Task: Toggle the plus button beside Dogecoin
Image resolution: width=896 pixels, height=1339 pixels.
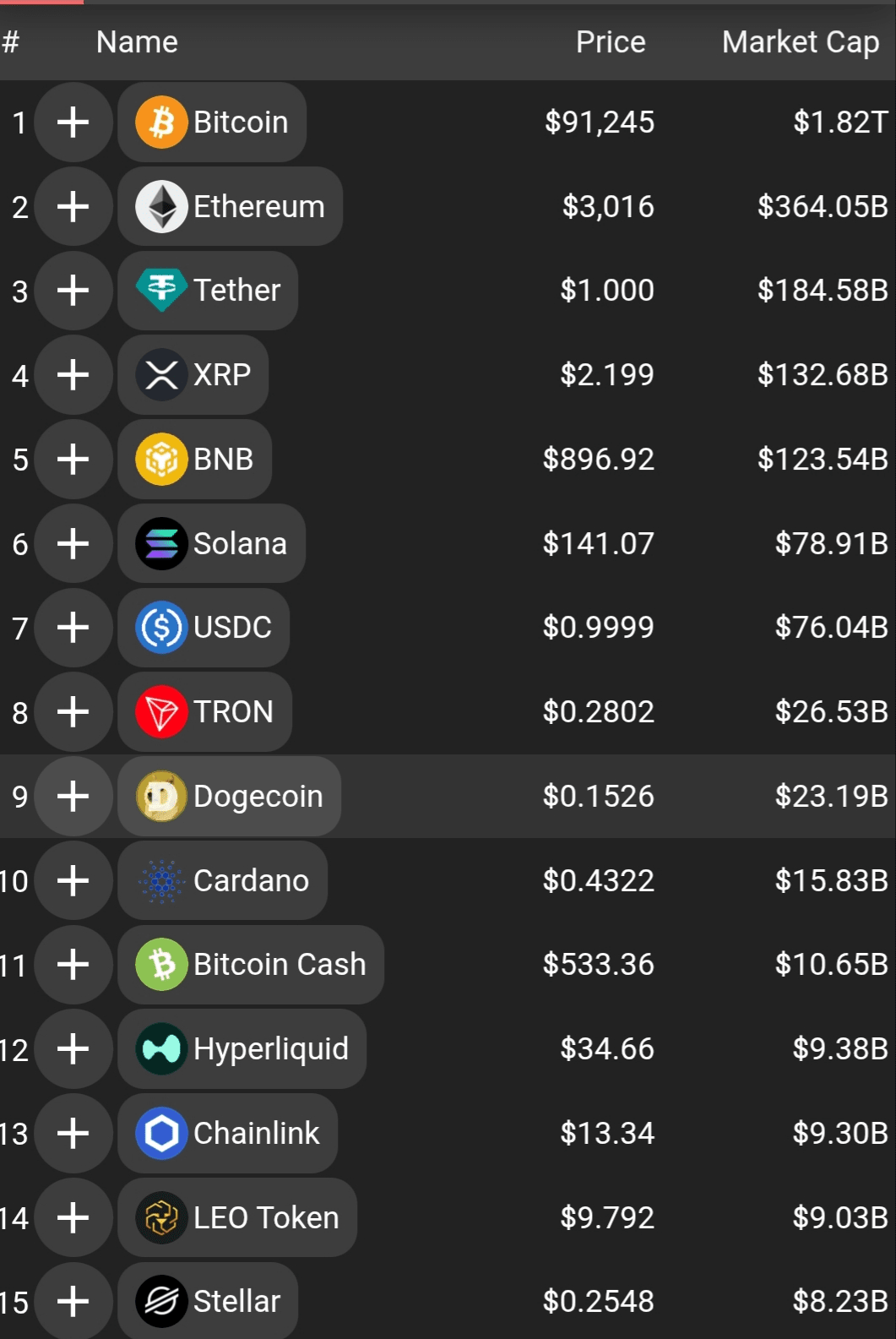Action: [x=73, y=797]
